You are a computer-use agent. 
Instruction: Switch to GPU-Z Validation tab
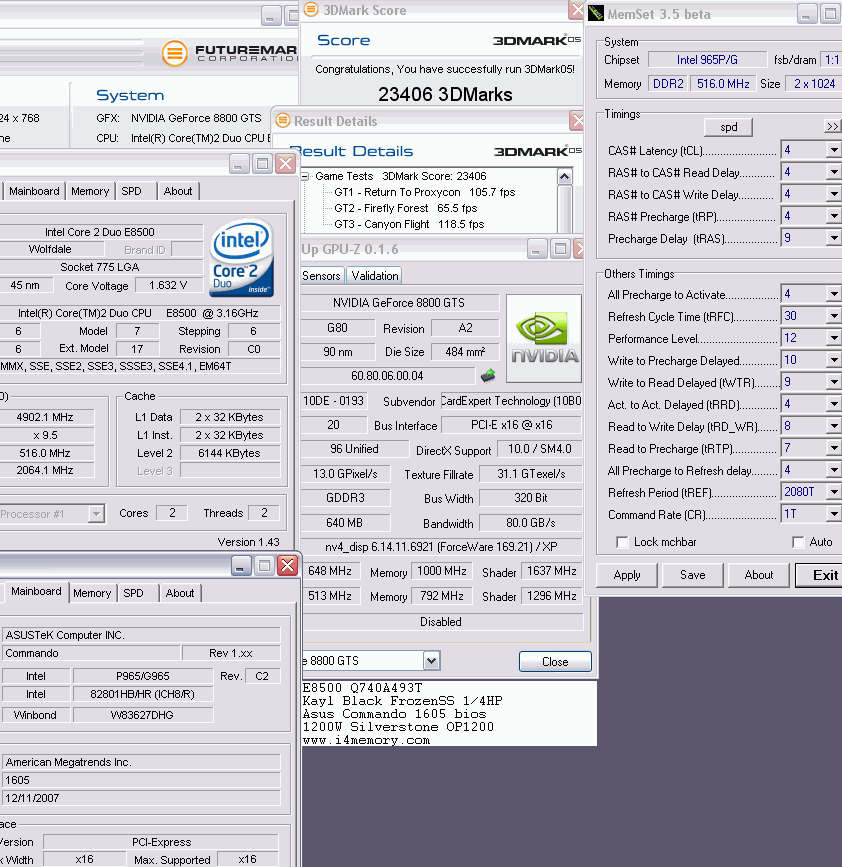click(375, 276)
